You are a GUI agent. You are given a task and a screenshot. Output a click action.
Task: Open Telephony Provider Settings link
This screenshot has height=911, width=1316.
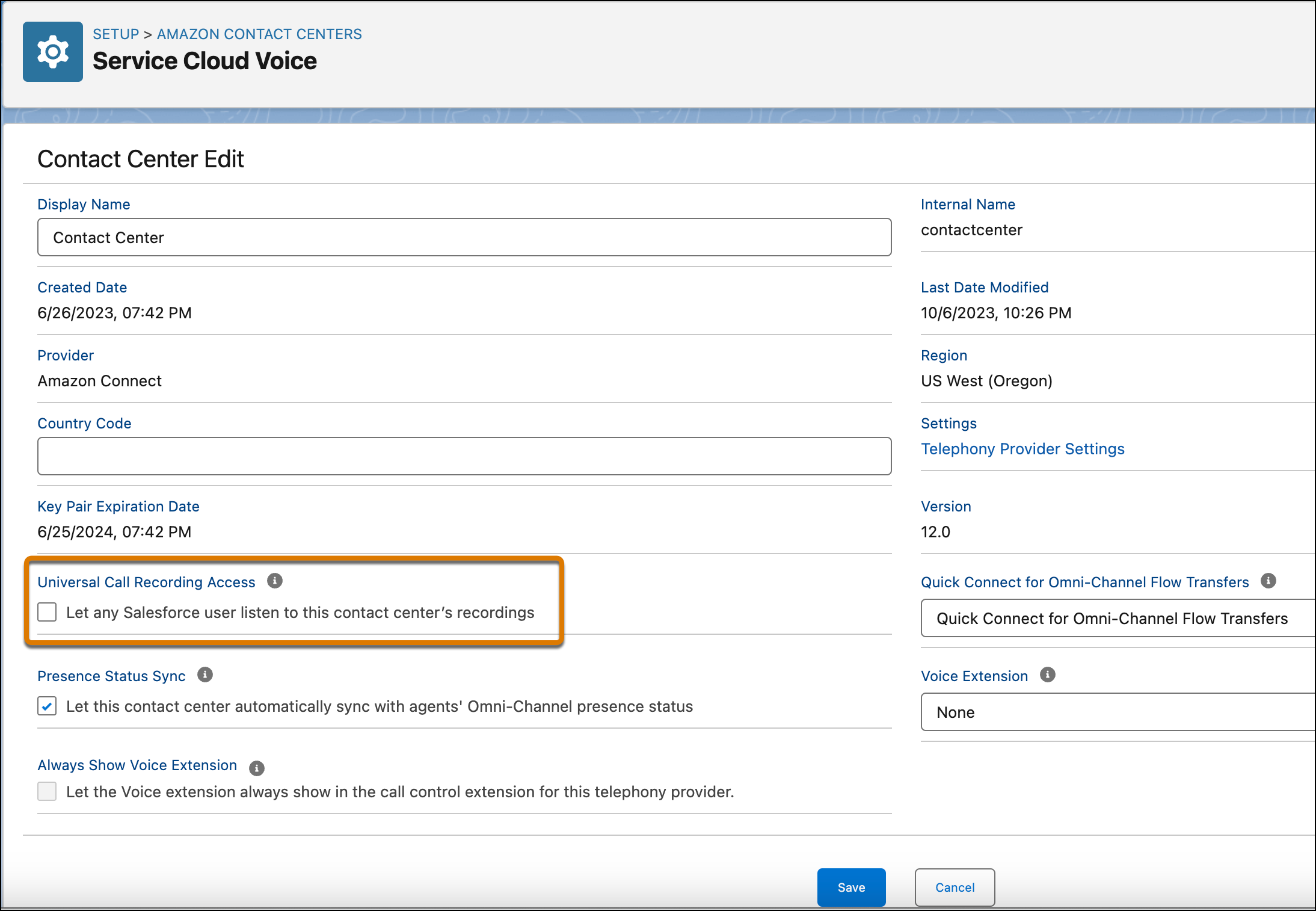click(x=1022, y=449)
